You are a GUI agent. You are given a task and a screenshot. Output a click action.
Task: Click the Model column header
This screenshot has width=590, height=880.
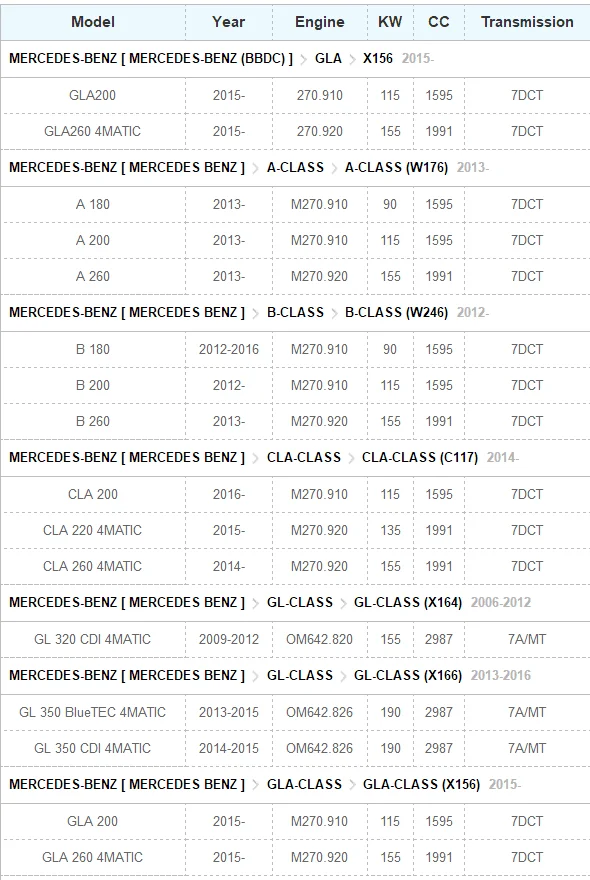(x=93, y=22)
